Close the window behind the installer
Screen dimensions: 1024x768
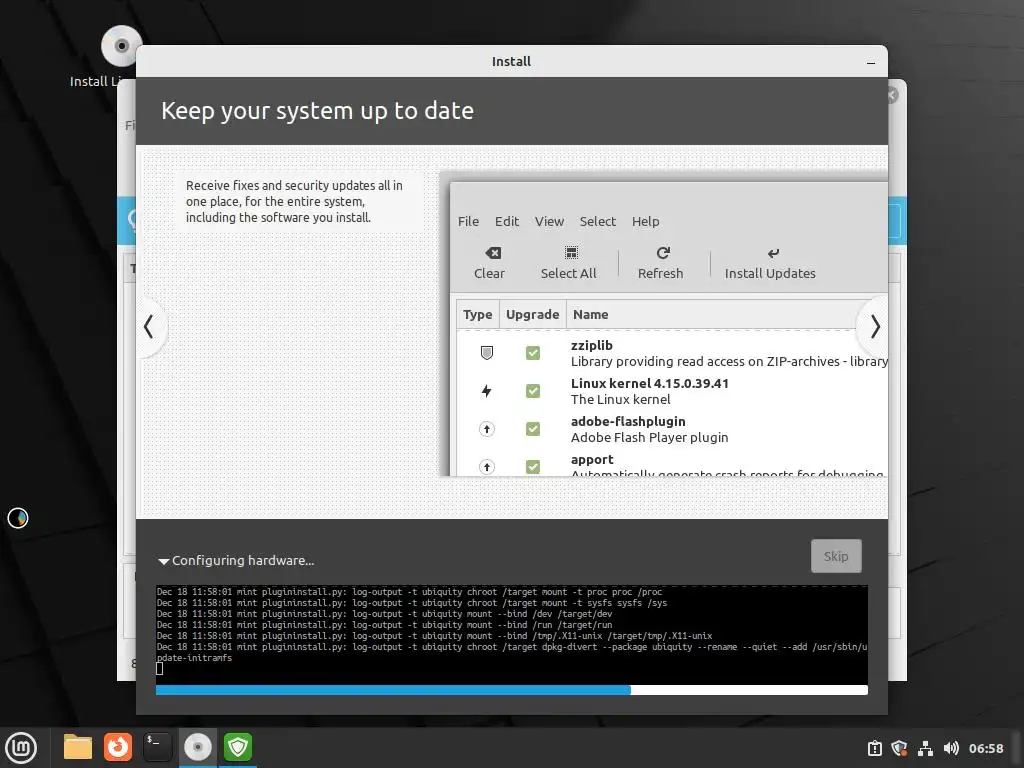click(x=893, y=95)
